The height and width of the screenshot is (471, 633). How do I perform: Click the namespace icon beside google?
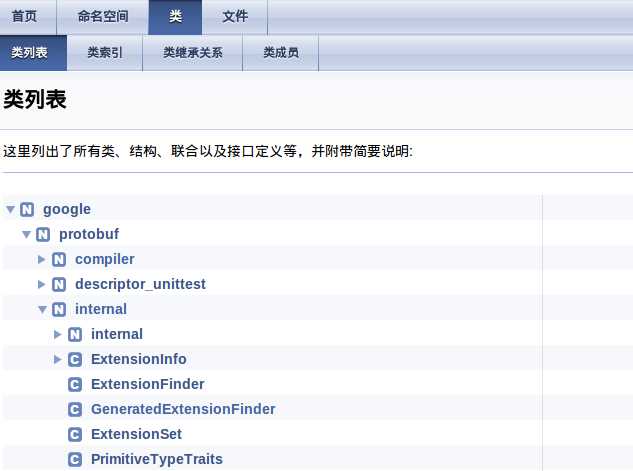[x=27, y=209]
